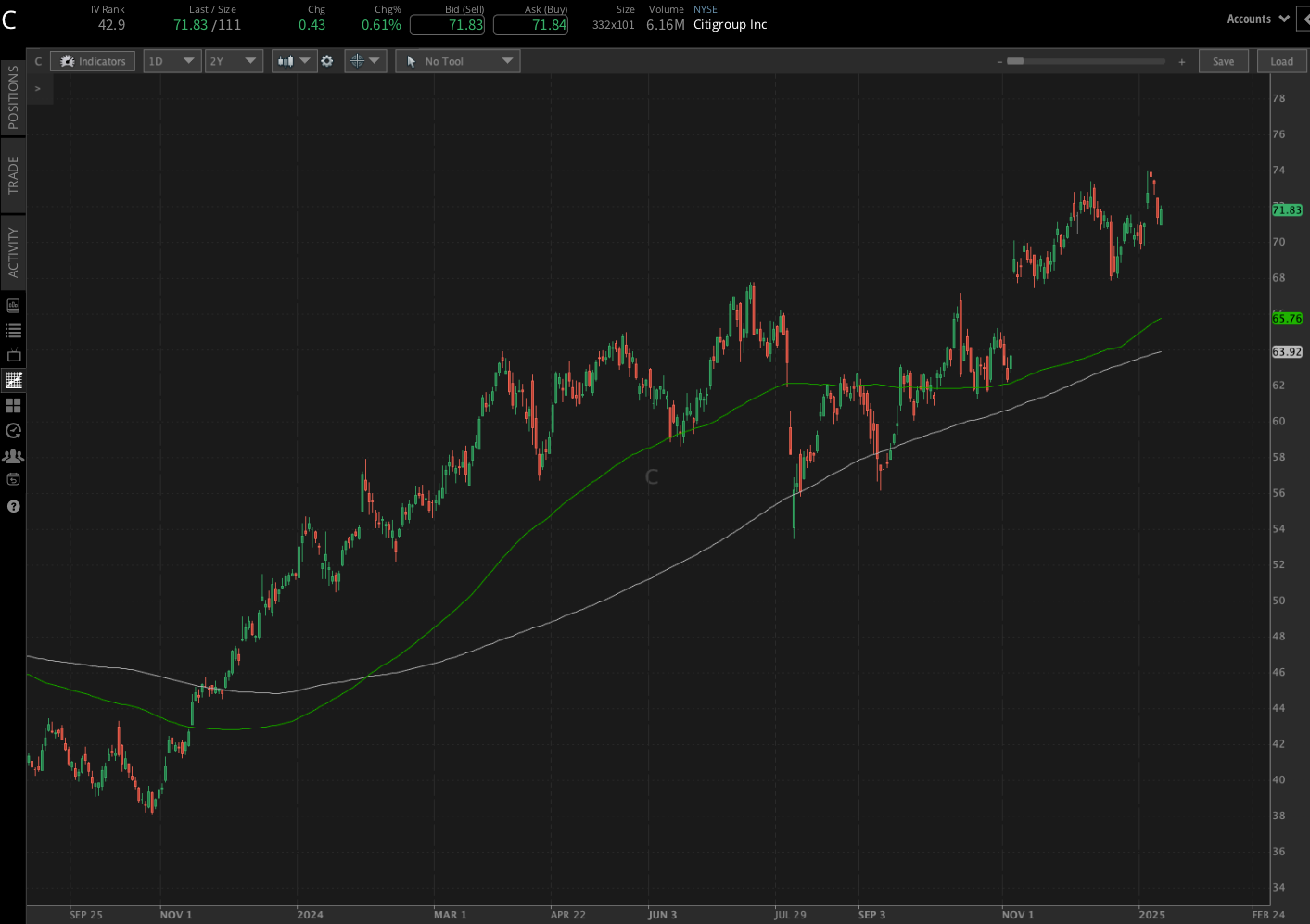Open the community/chat sidebar icon
This screenshot has height=924, width=1310.
pos(13,455)
